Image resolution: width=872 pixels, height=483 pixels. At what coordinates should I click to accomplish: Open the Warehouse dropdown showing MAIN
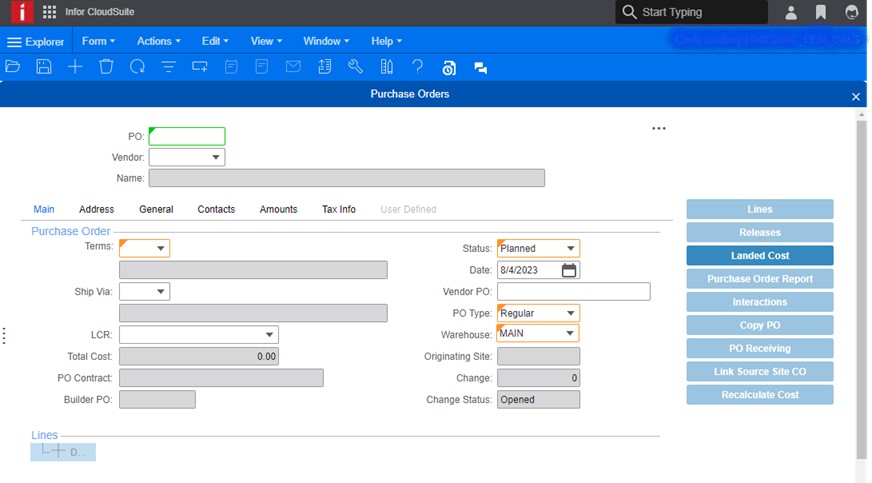(570, 333)
